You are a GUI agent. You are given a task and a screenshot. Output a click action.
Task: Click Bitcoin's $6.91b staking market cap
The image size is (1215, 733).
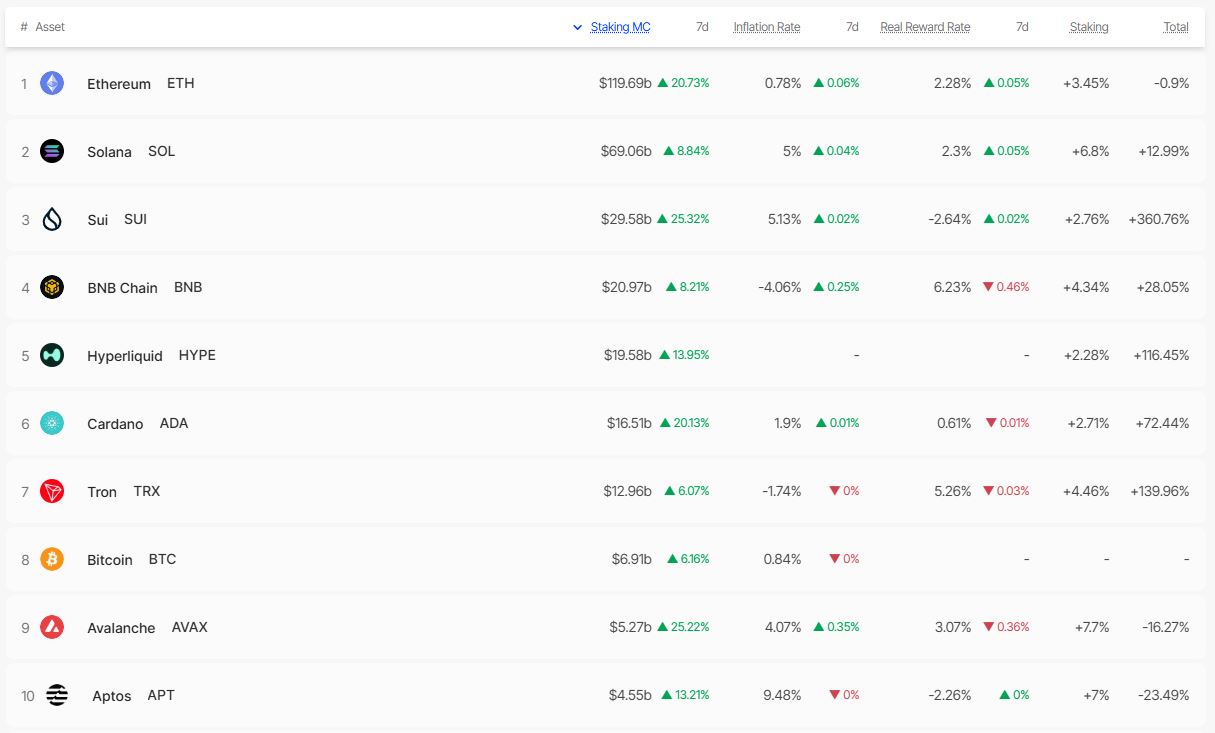632,559
